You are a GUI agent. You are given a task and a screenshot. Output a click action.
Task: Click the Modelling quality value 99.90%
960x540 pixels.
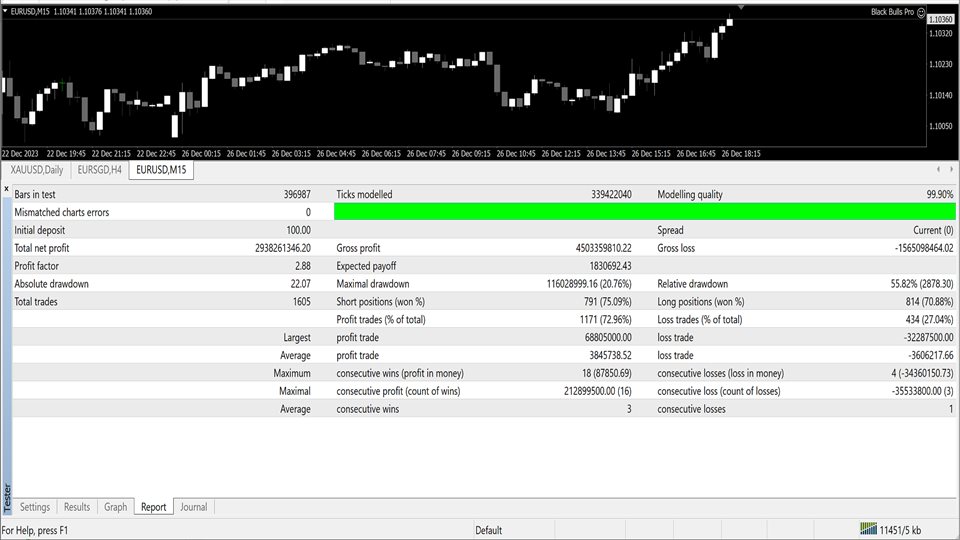(x=940, y=195)
